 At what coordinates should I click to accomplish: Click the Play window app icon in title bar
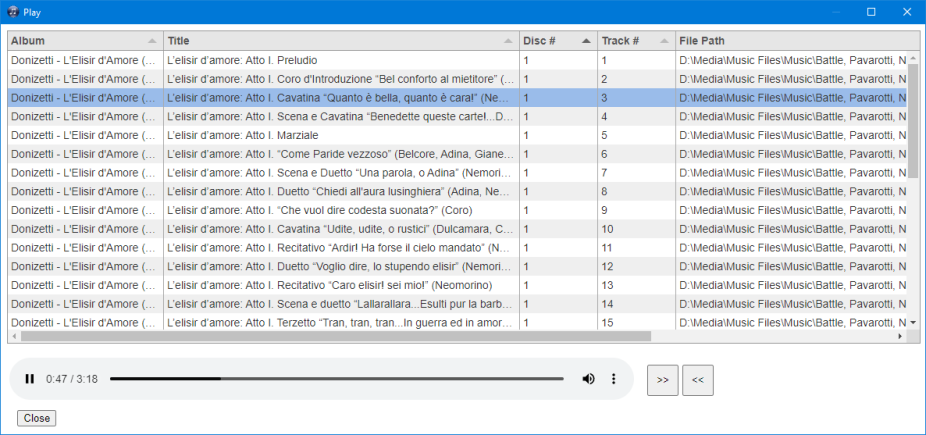click(12, 12)
